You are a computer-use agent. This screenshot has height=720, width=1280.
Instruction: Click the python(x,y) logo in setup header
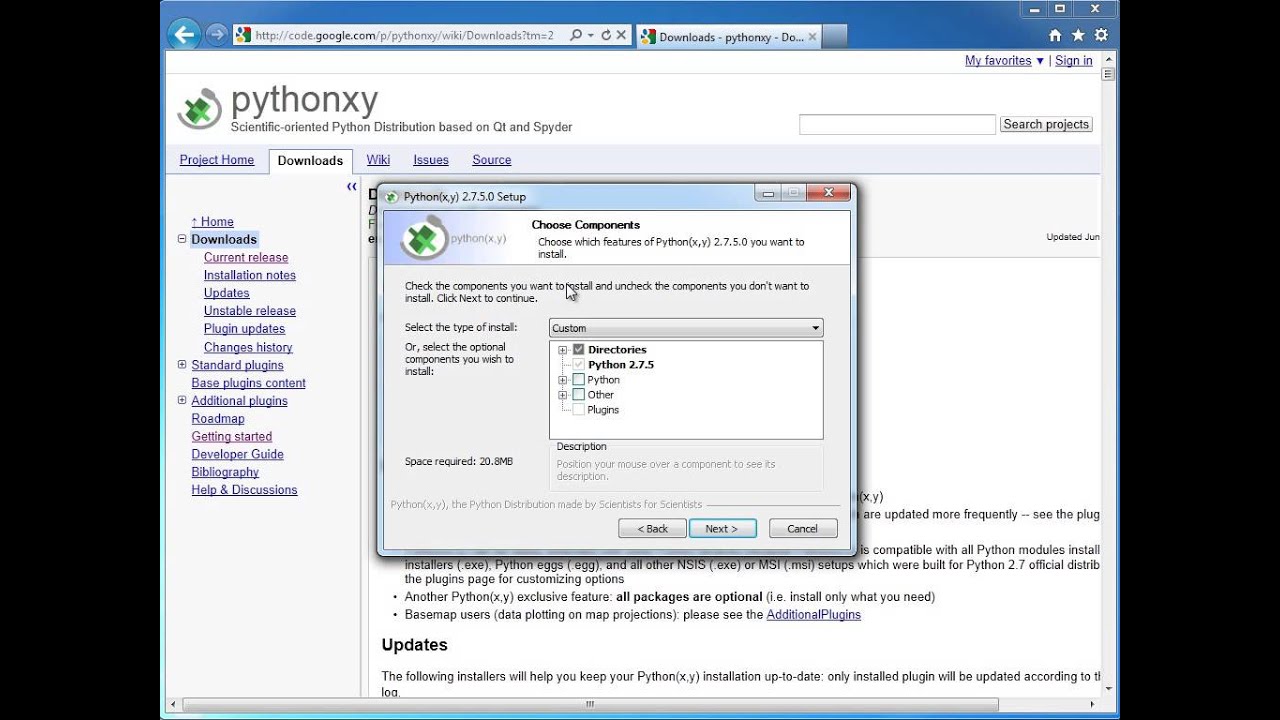(x=453, y=238)
